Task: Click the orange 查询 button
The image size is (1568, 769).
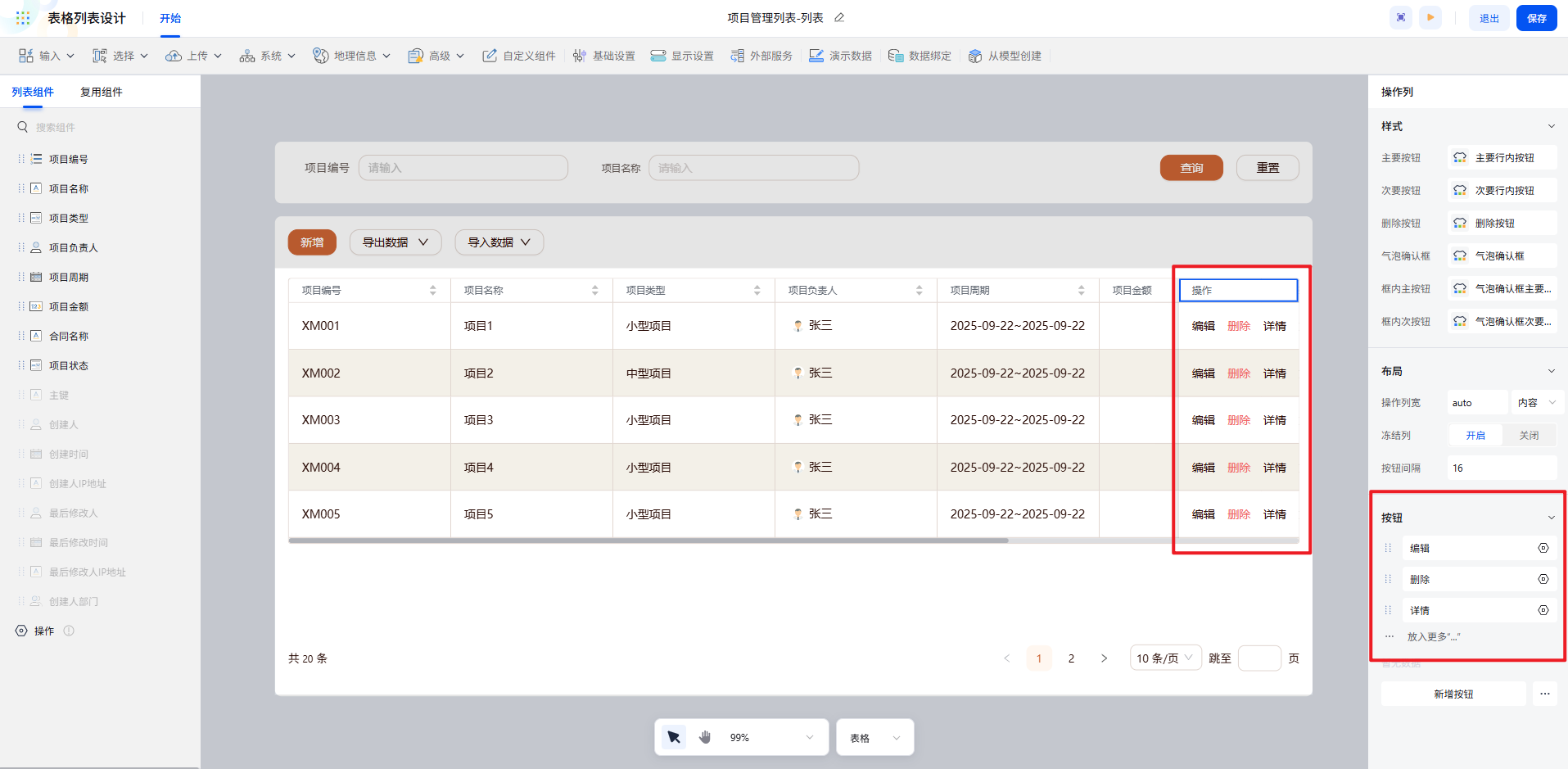Action: (x=1191, y=168)
